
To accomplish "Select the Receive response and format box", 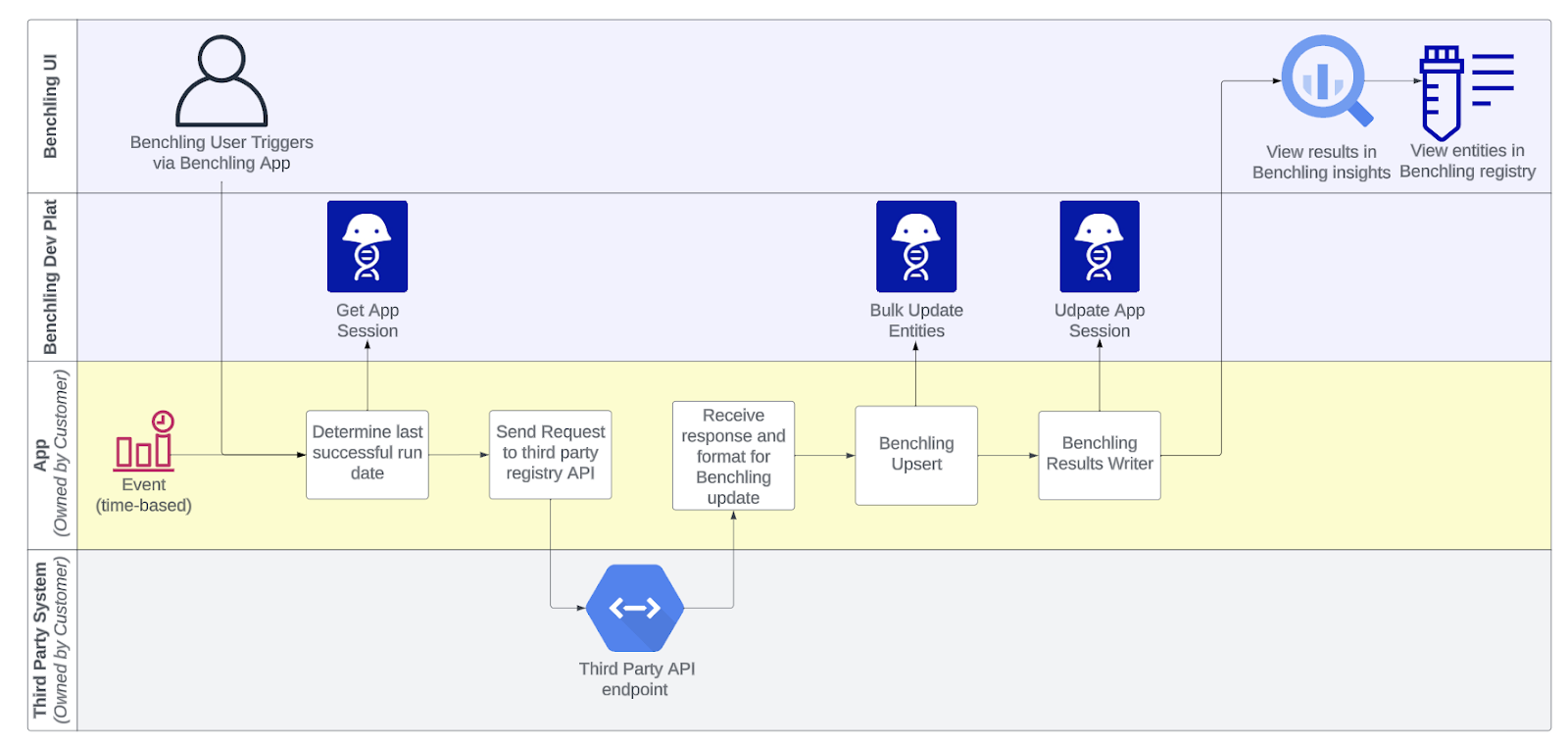I will 733,456.
